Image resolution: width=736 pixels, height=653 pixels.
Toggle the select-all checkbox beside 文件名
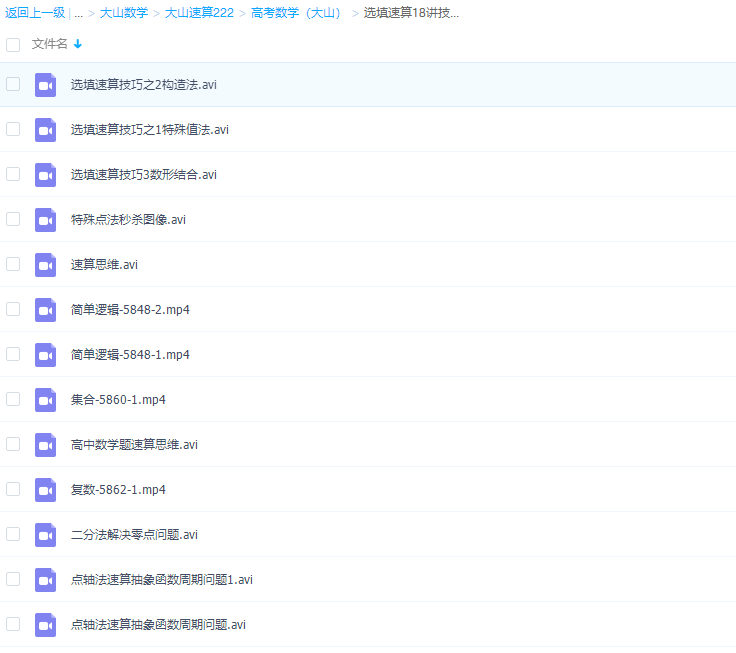[13, 44]
